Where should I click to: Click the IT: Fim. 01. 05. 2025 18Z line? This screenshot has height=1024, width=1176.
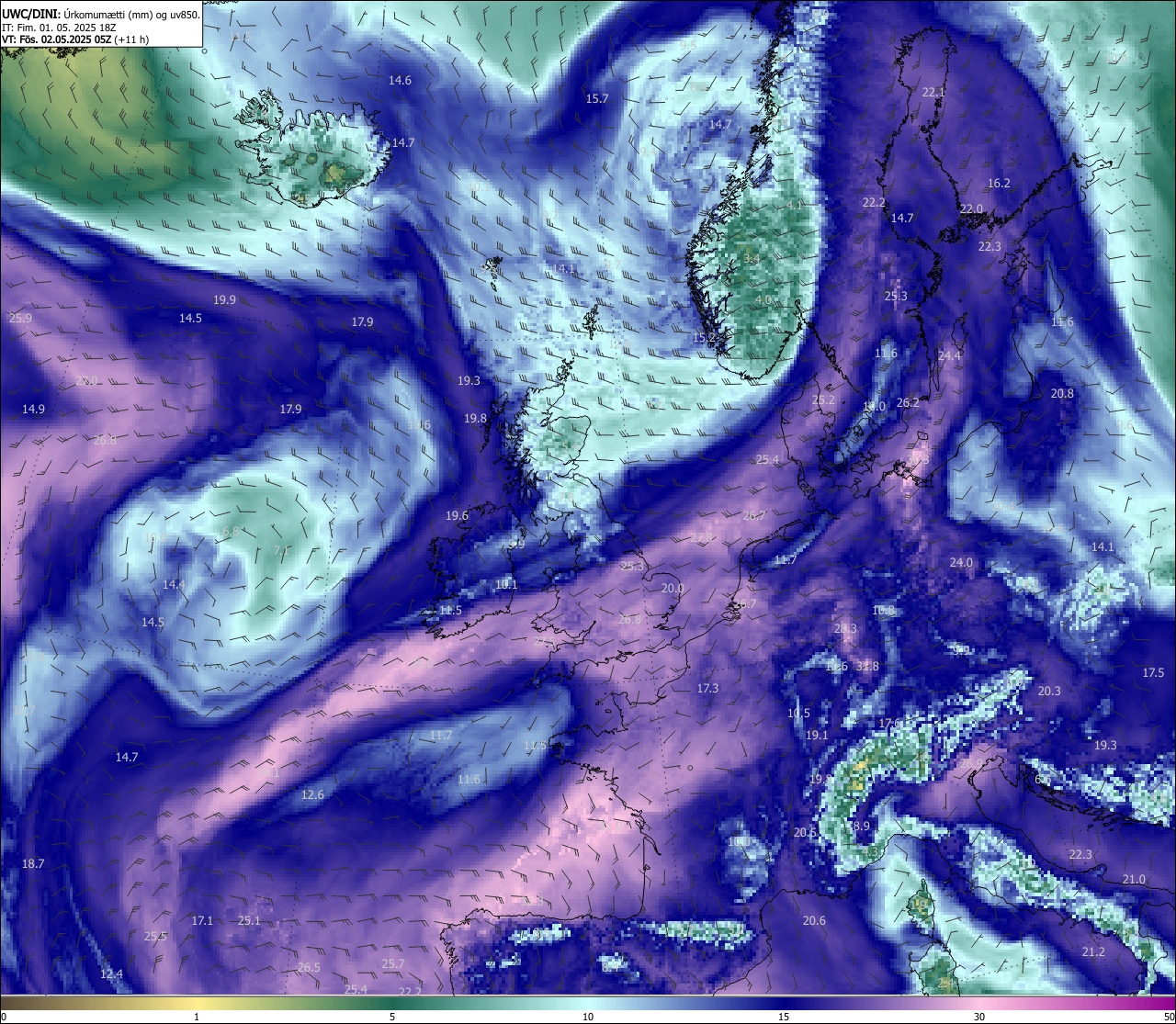pos(58,28)
